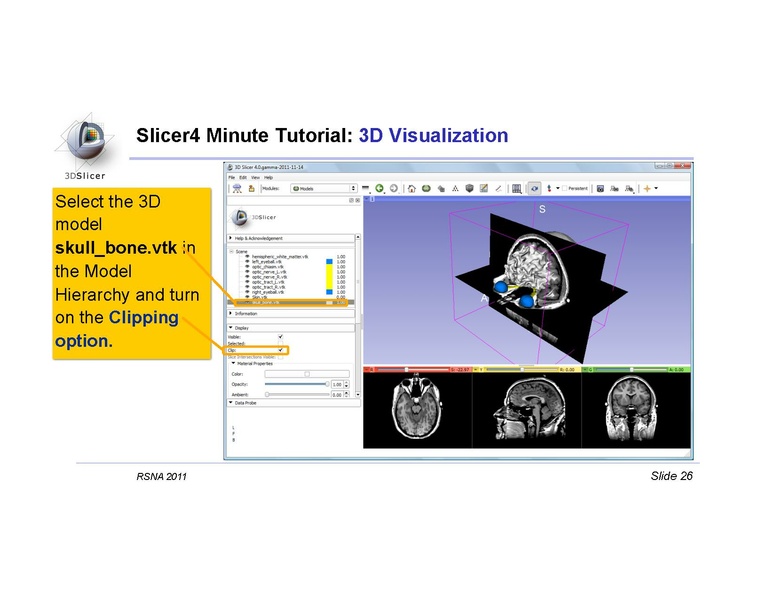Click the Ambient slider track
This screenshot has height=600, width=776.
coord(298,395)
